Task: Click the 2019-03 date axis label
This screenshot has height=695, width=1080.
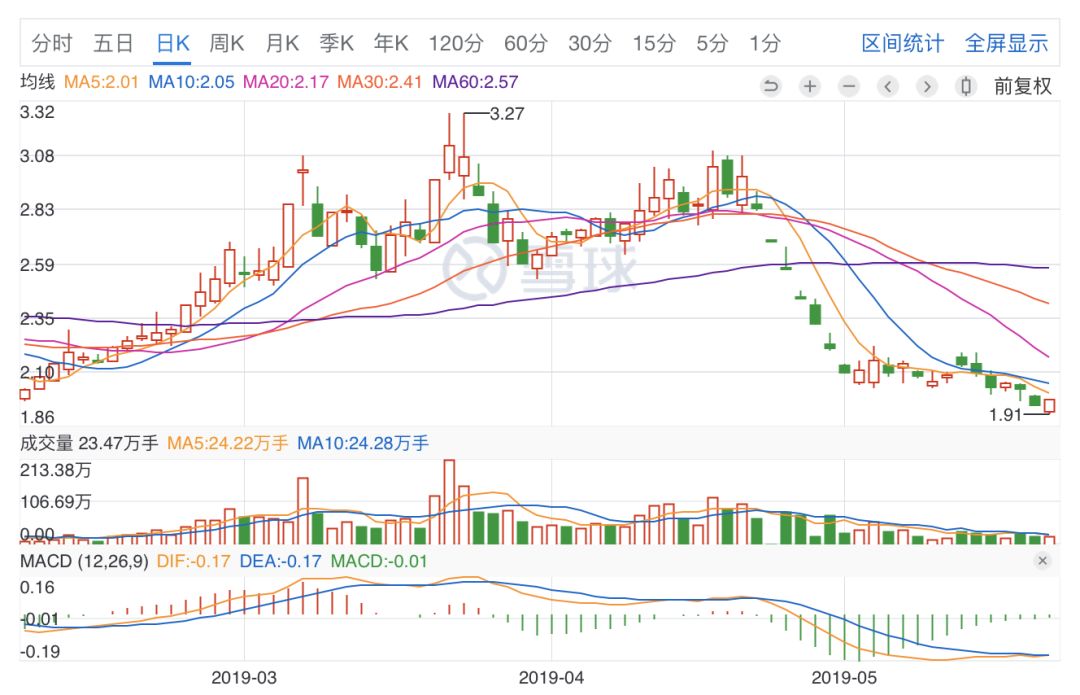Action: point(244,678)
